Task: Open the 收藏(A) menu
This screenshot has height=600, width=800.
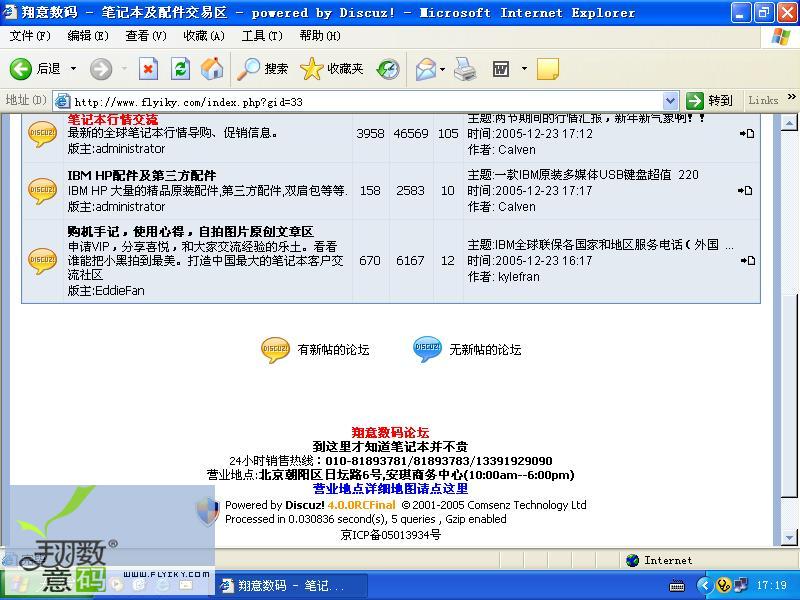Action: coord(204,36)
